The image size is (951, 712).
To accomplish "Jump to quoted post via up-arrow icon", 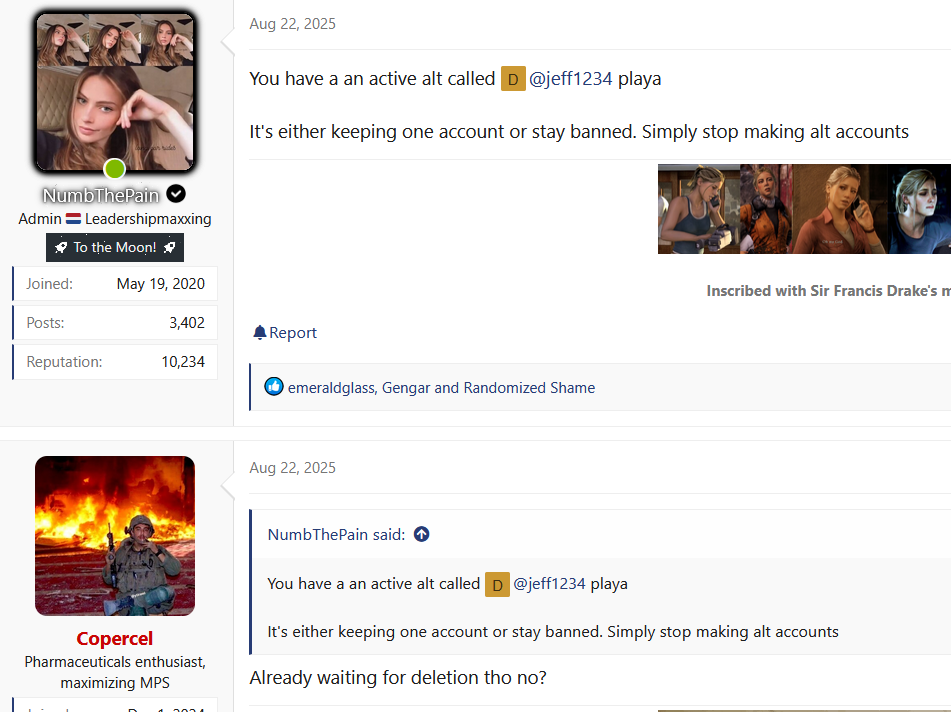I will [422, 534].
